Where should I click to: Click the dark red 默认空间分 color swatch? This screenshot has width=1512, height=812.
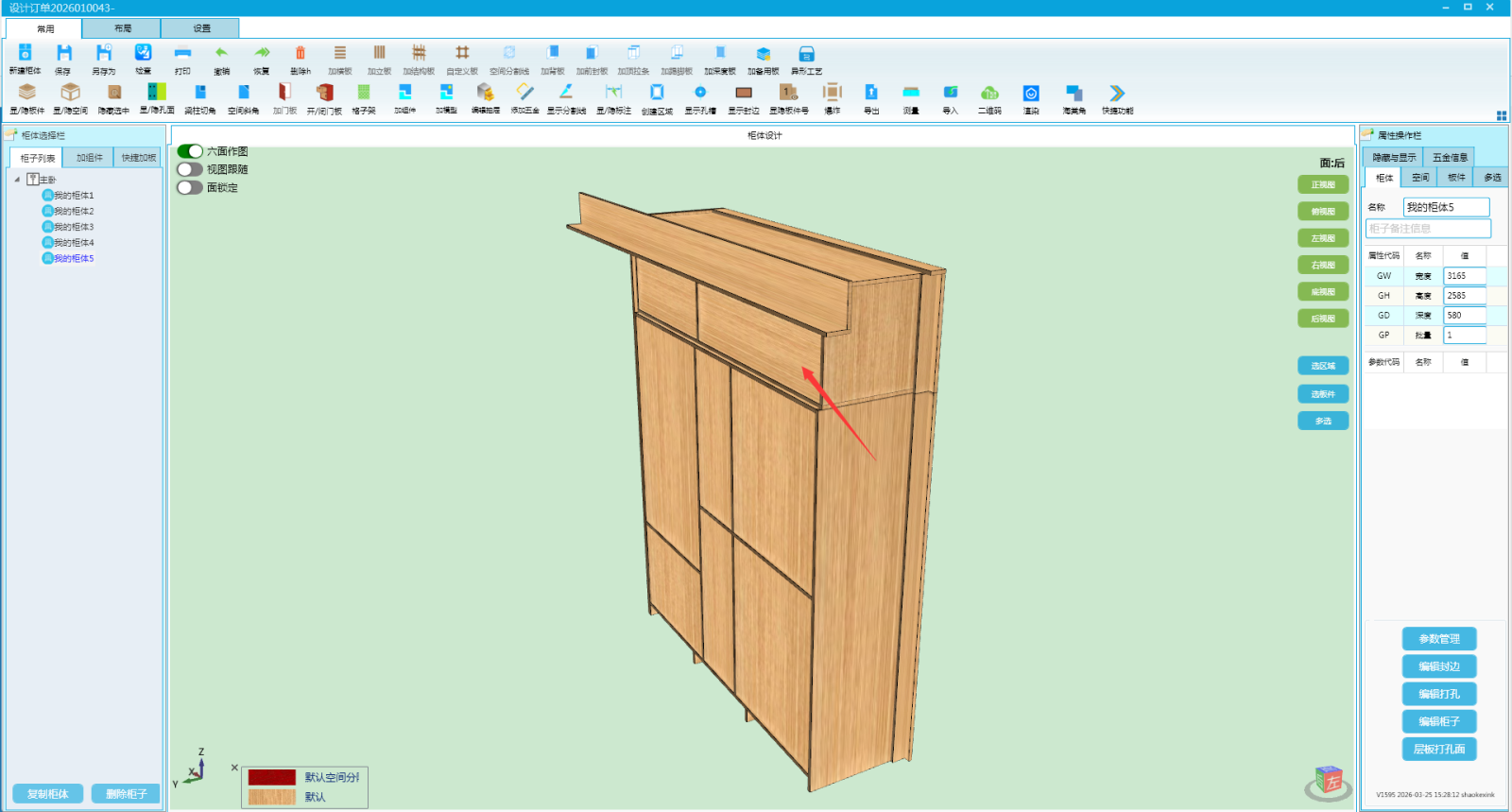tap(272, 777)
